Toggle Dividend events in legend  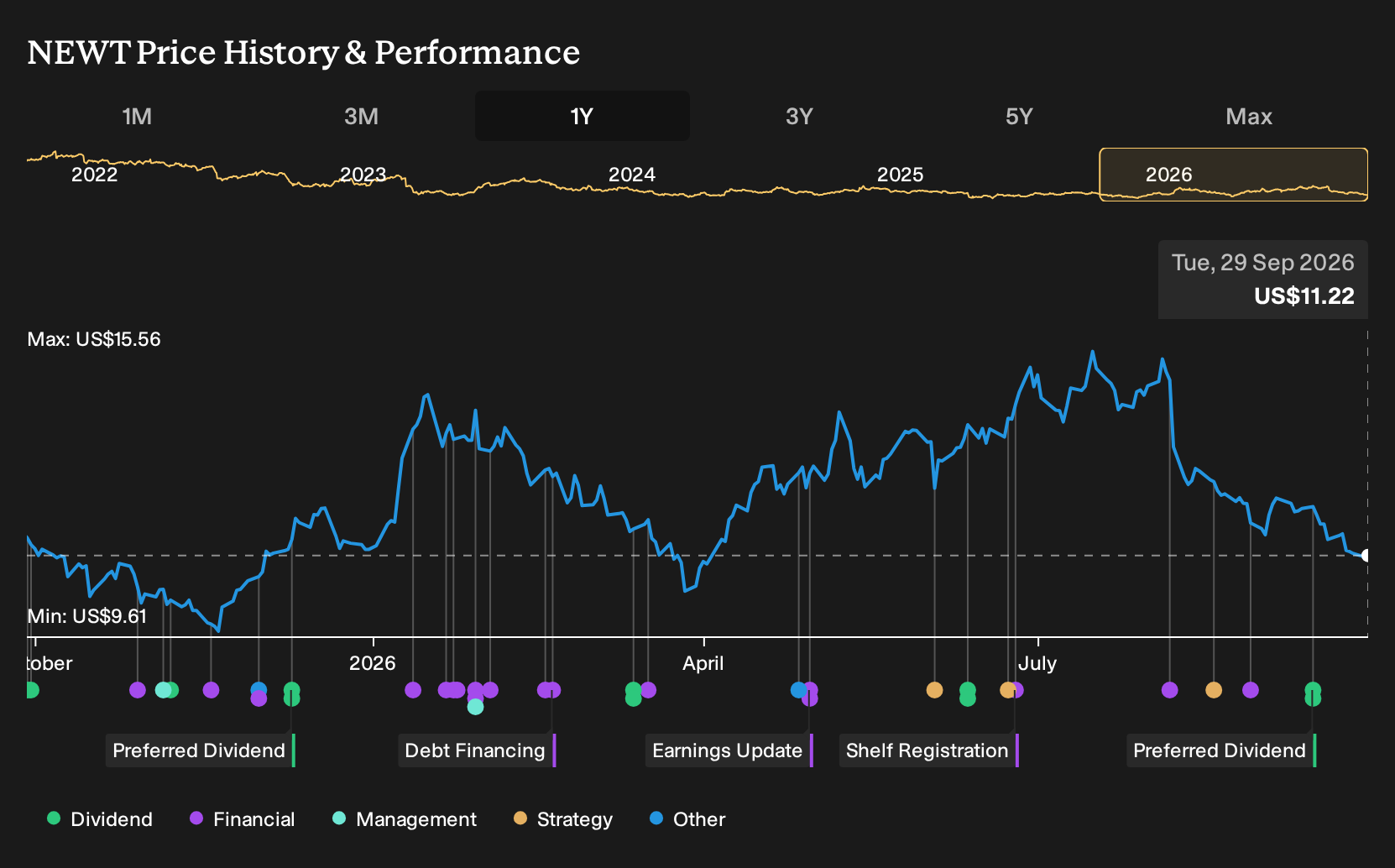click(100, 819)
